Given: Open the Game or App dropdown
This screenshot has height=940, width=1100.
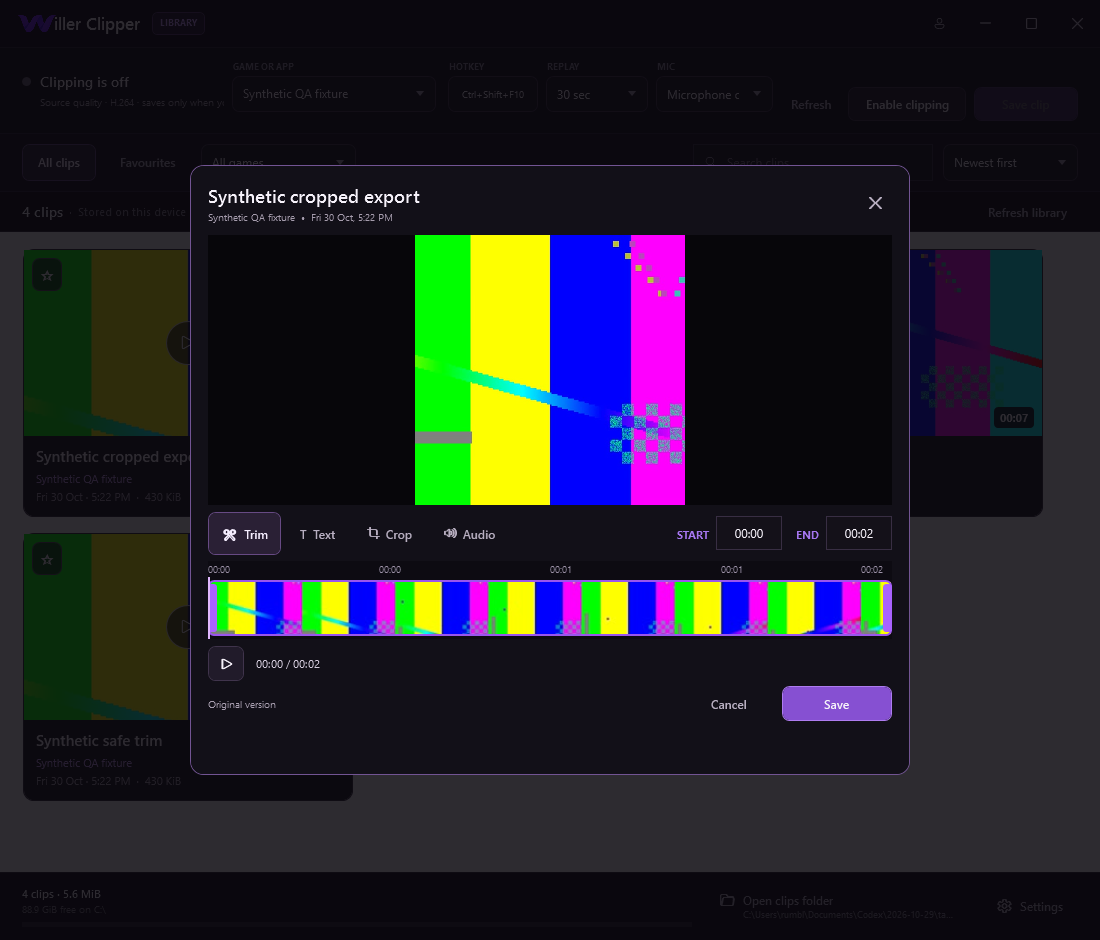Looking at the screenshot, I should [333, 94].
